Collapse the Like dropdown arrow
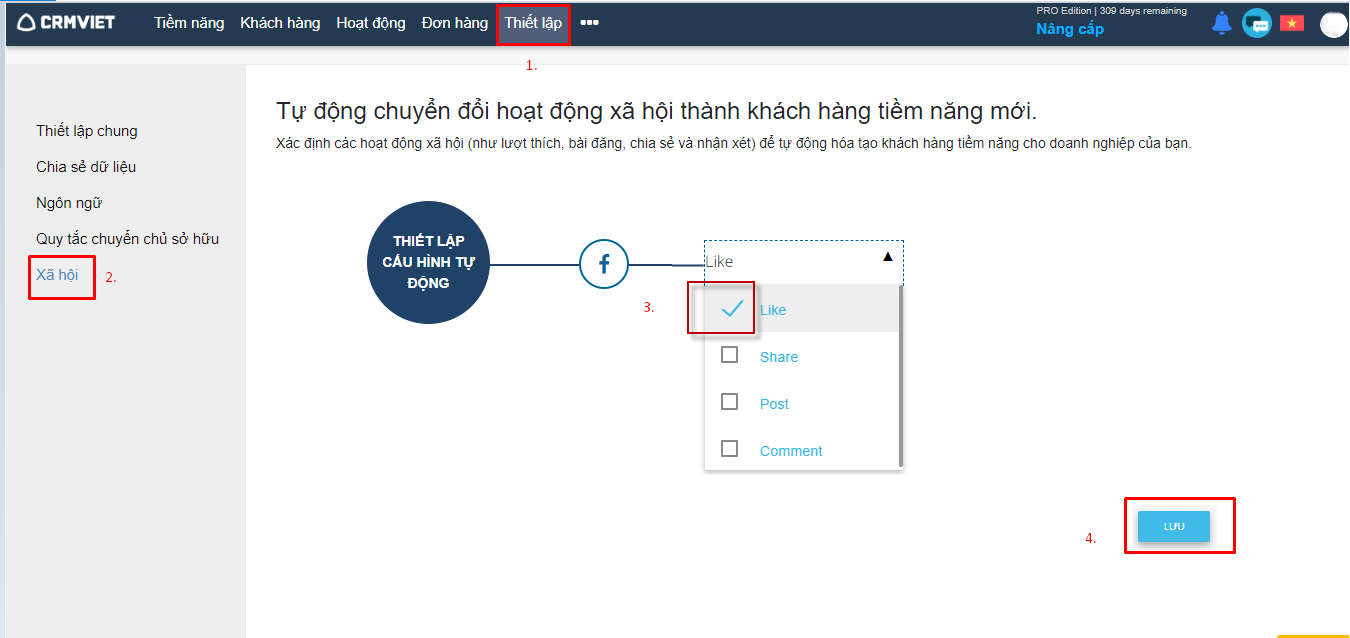This screenshot has width=1350, height=638. pos(887,257)
